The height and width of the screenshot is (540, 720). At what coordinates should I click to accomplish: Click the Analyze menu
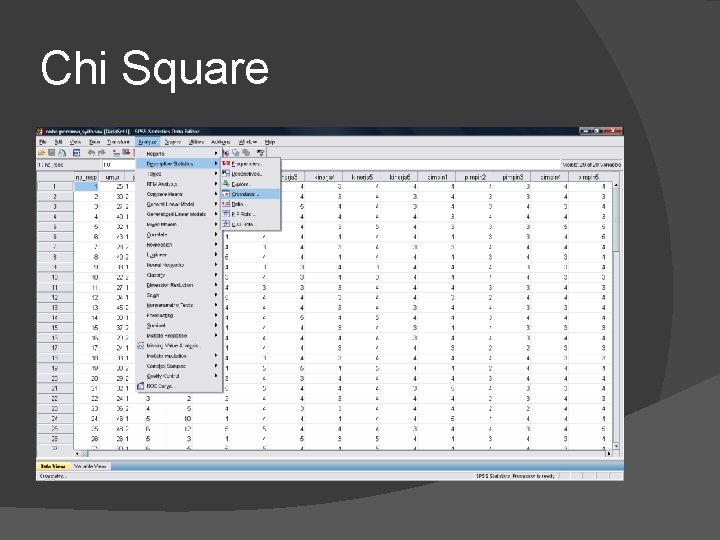coord(147,142)
